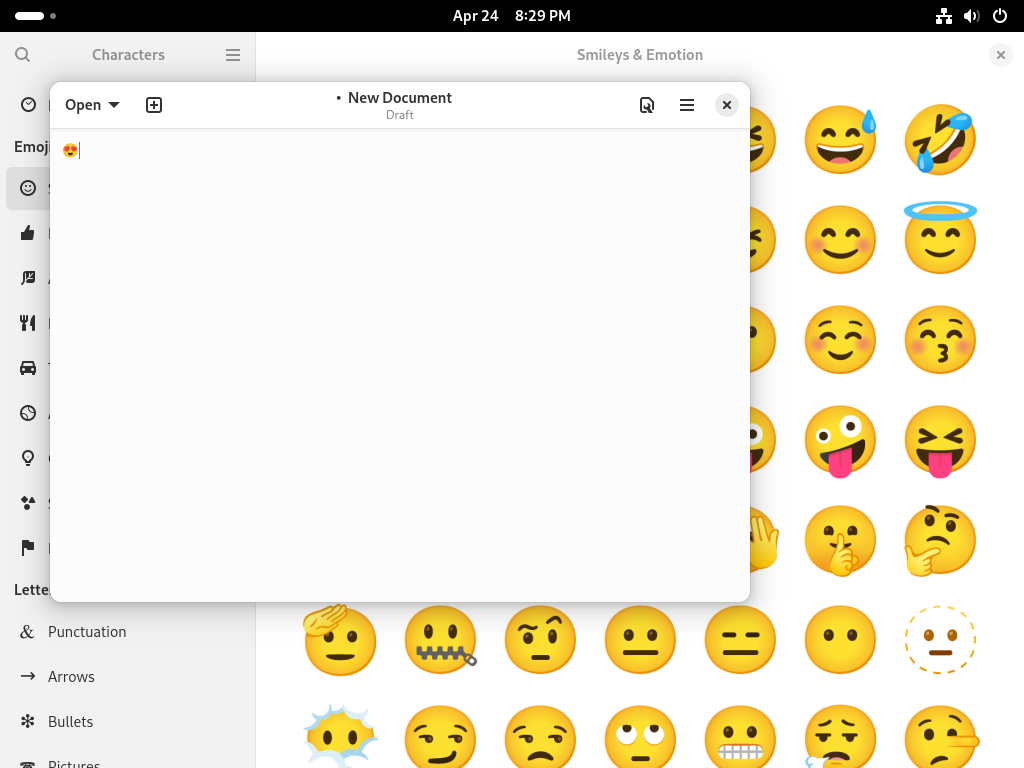Open the power menu icon
Viewport: 1024px width, 768px height.
point(1000,16)
